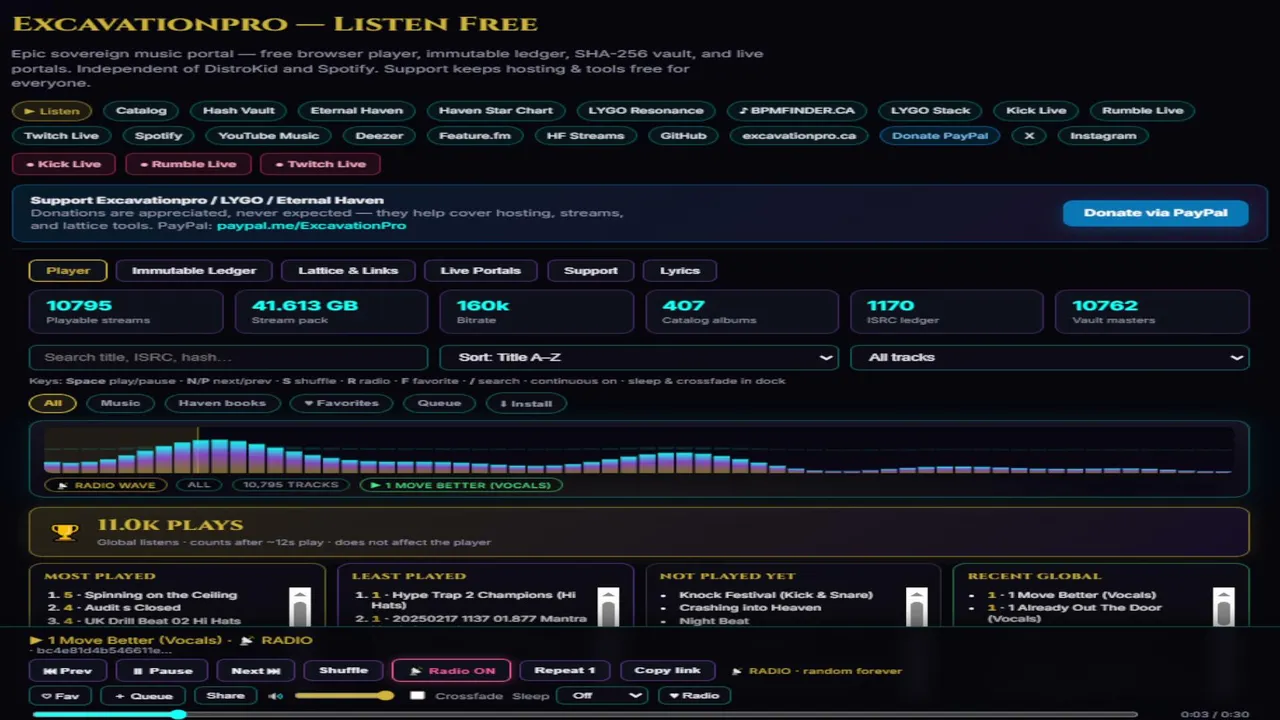The width and height of the screenshot is (1280, 720).
Task: Switch to the Lyrics tab
Action: coord(680,271)
